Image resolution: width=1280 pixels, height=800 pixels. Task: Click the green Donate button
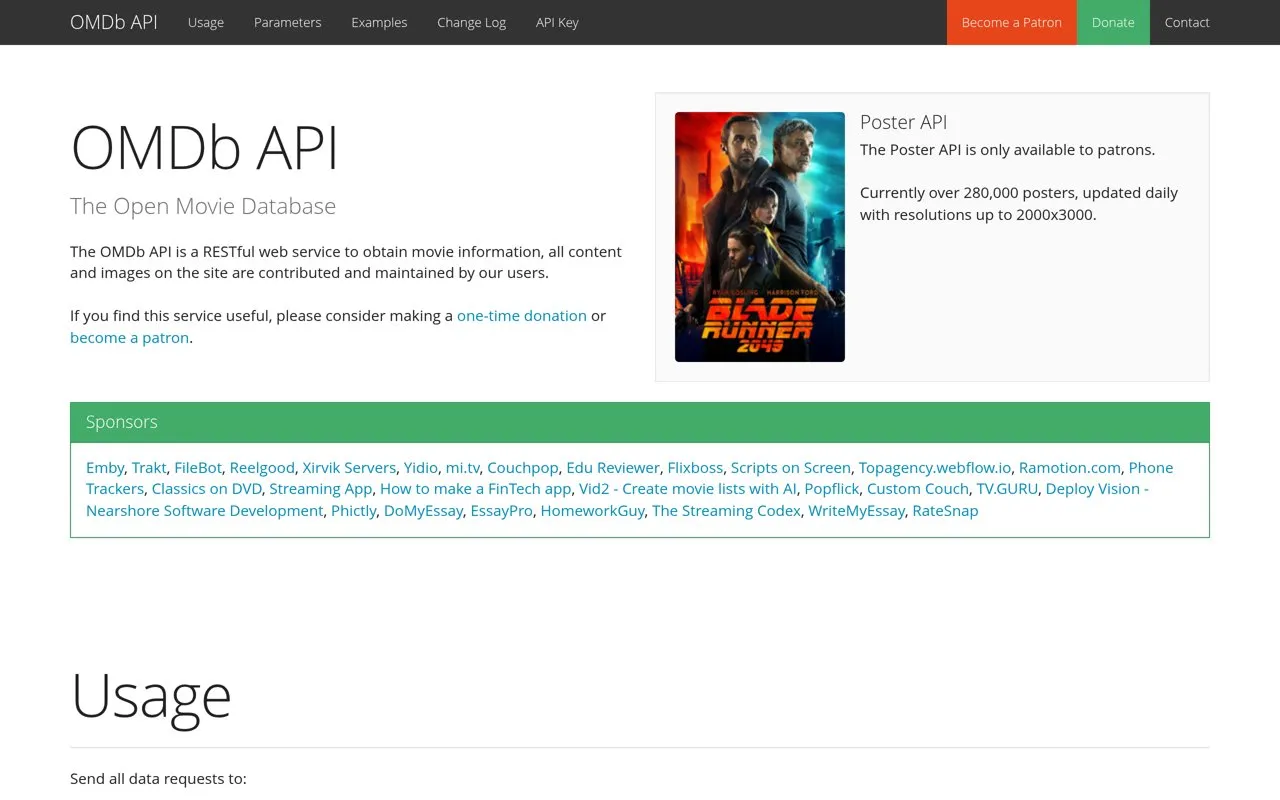(x=1113, y=22)
